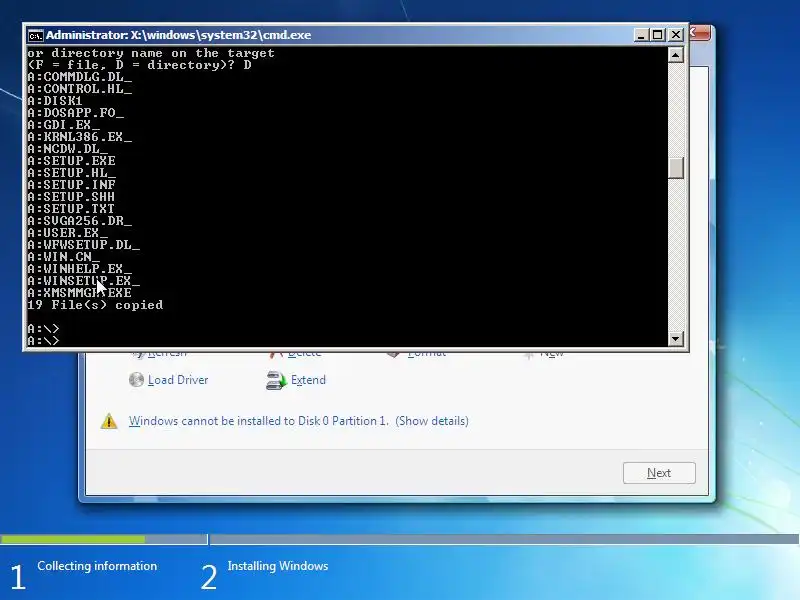Click 'A:WIN.CN_' console line
This screenshot has height=600, width=800.
pos(63,257)
